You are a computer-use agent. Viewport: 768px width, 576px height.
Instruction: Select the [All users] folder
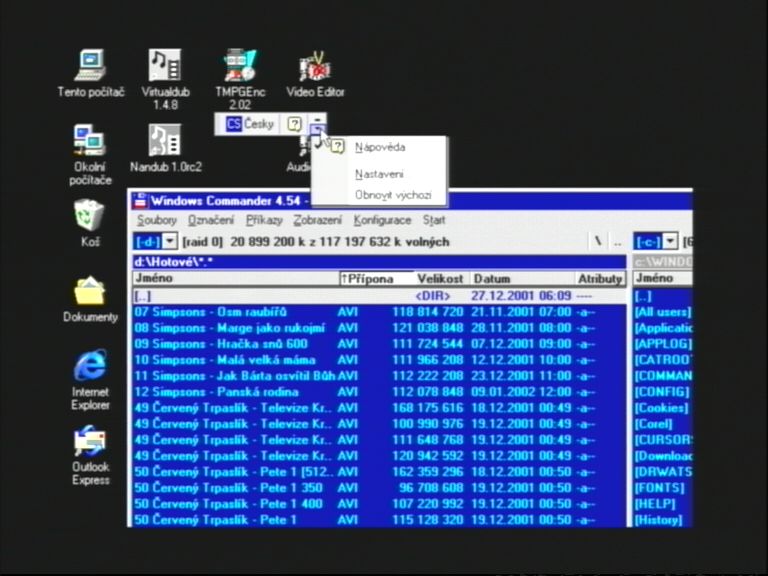pos(662,312)
